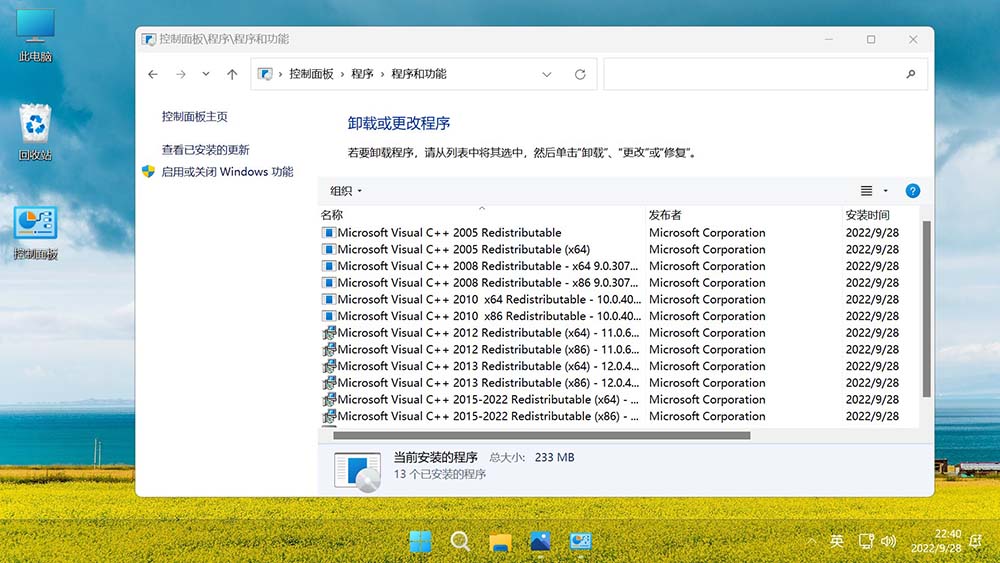The width and height of the screenshot is (1000, 563).
Task: Click the up one level arrow
Action: (x=232, y=74)
